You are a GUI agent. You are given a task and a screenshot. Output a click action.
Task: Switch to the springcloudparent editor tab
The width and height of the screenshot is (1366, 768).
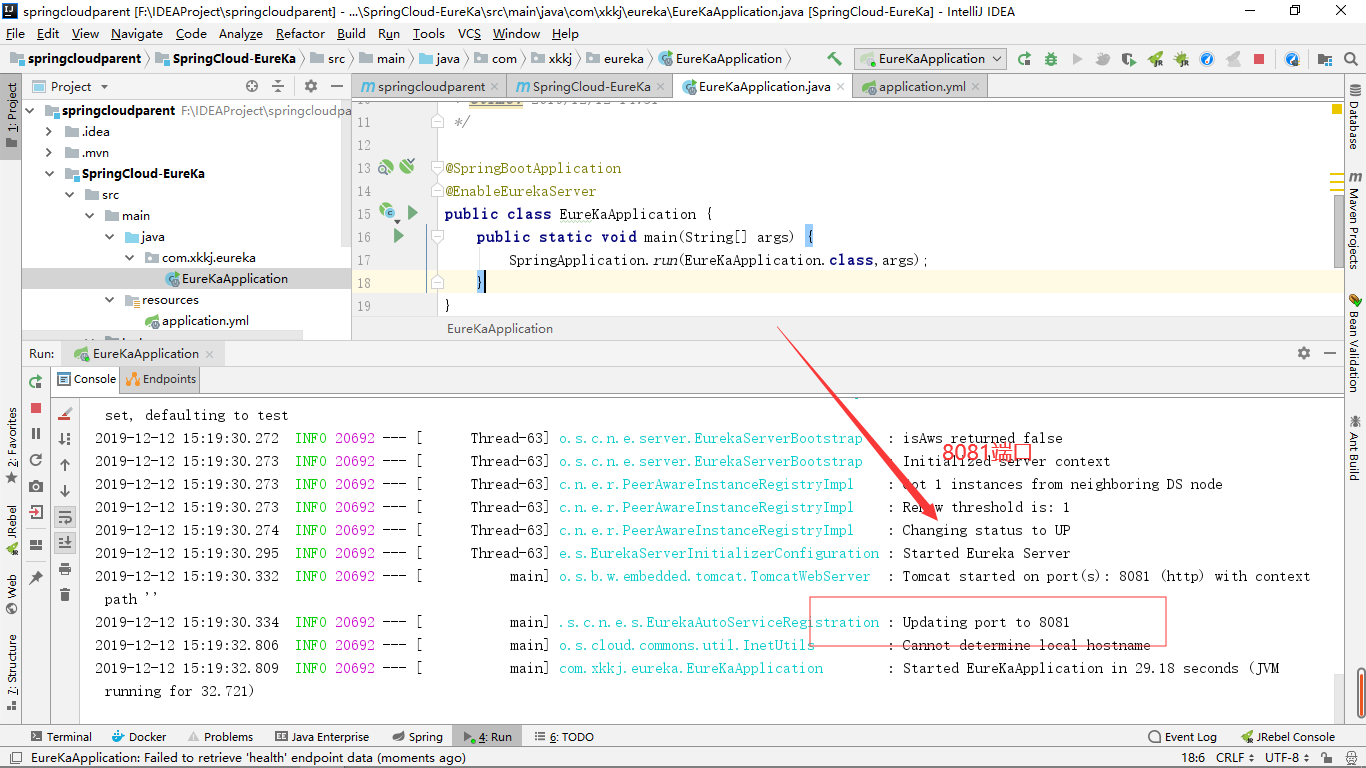(x=430, y=86)
